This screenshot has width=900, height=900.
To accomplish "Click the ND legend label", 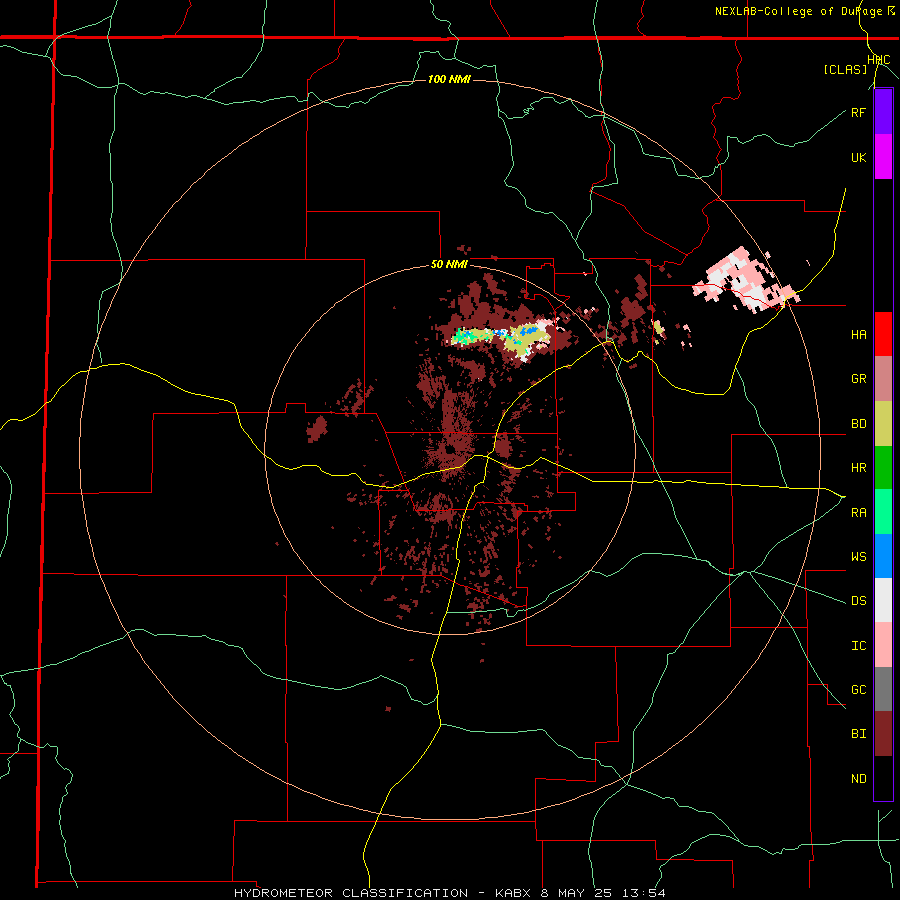I will [858, 778].
